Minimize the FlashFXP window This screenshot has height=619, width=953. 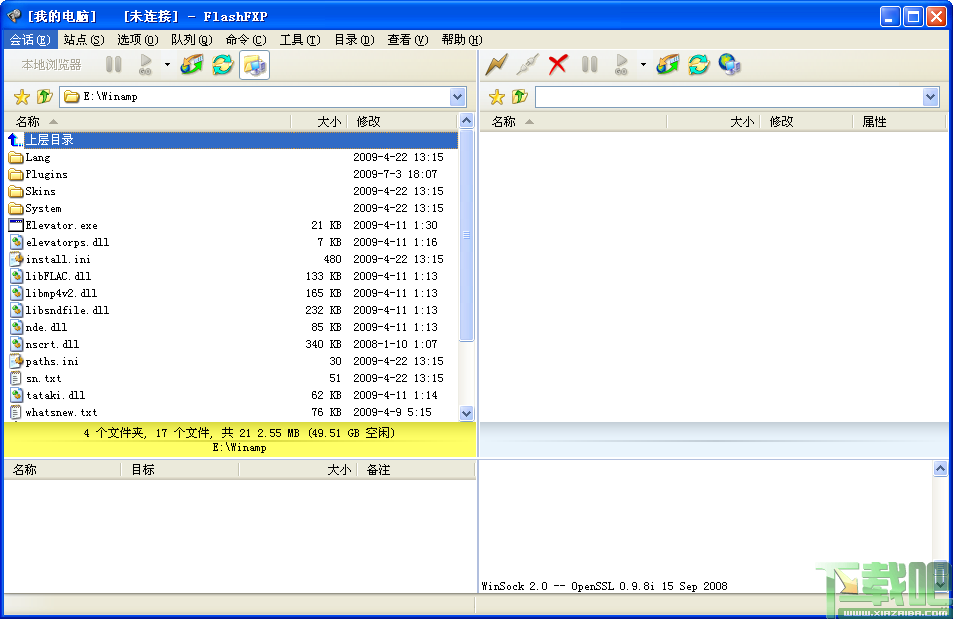[890, 16]
